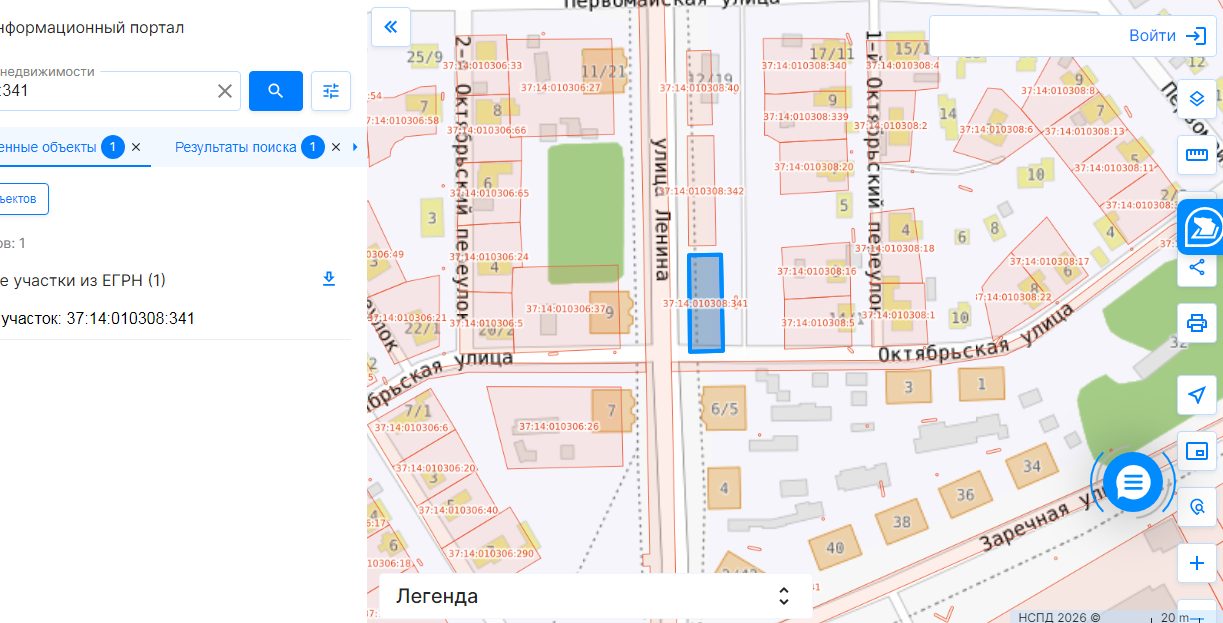Select building 40 on the map
Screen dimensions: 1223x623
[835, 547]
